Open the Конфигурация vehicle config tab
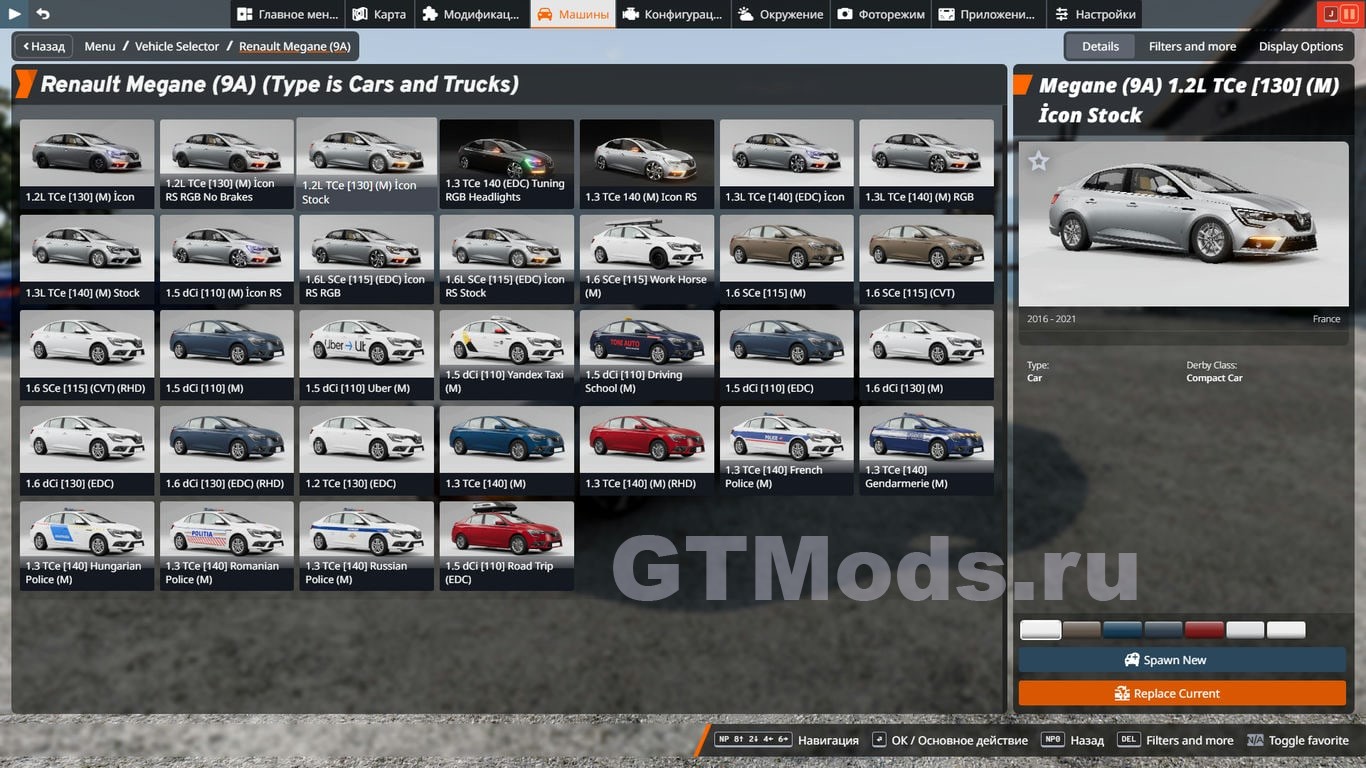 (x=671, y=14)
